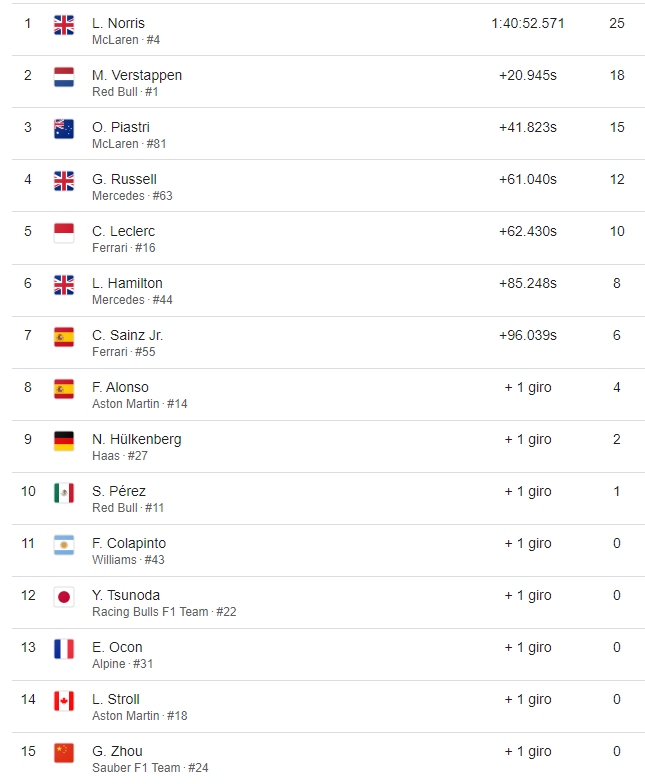Click the French flag beside E. Ocon
The image size is (645, 784).
[x=64, y=649]
